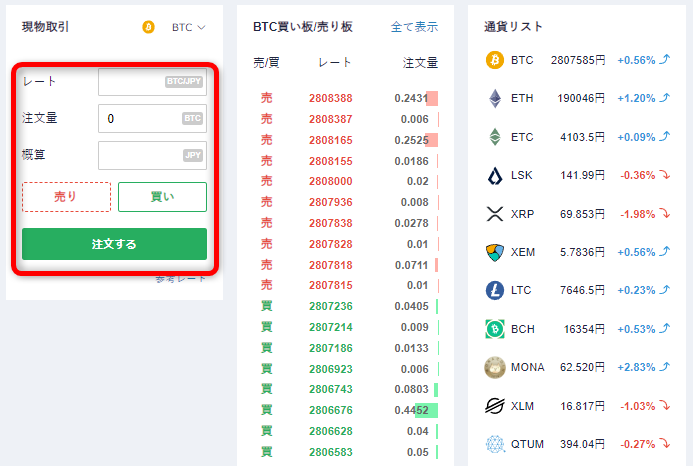
Task: Click the 参考レート link
Action: [181, 278]
